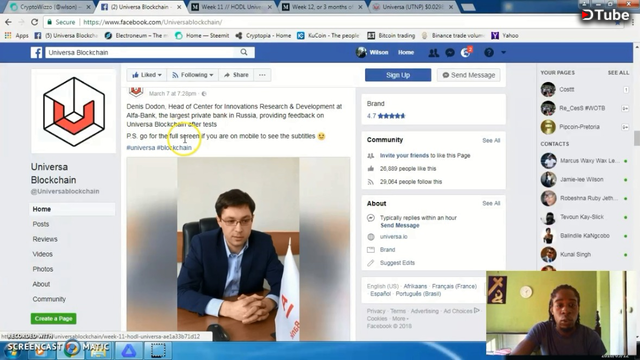Click the Sign Up button
The image size is (640, 360).
[x=398, y=75]
